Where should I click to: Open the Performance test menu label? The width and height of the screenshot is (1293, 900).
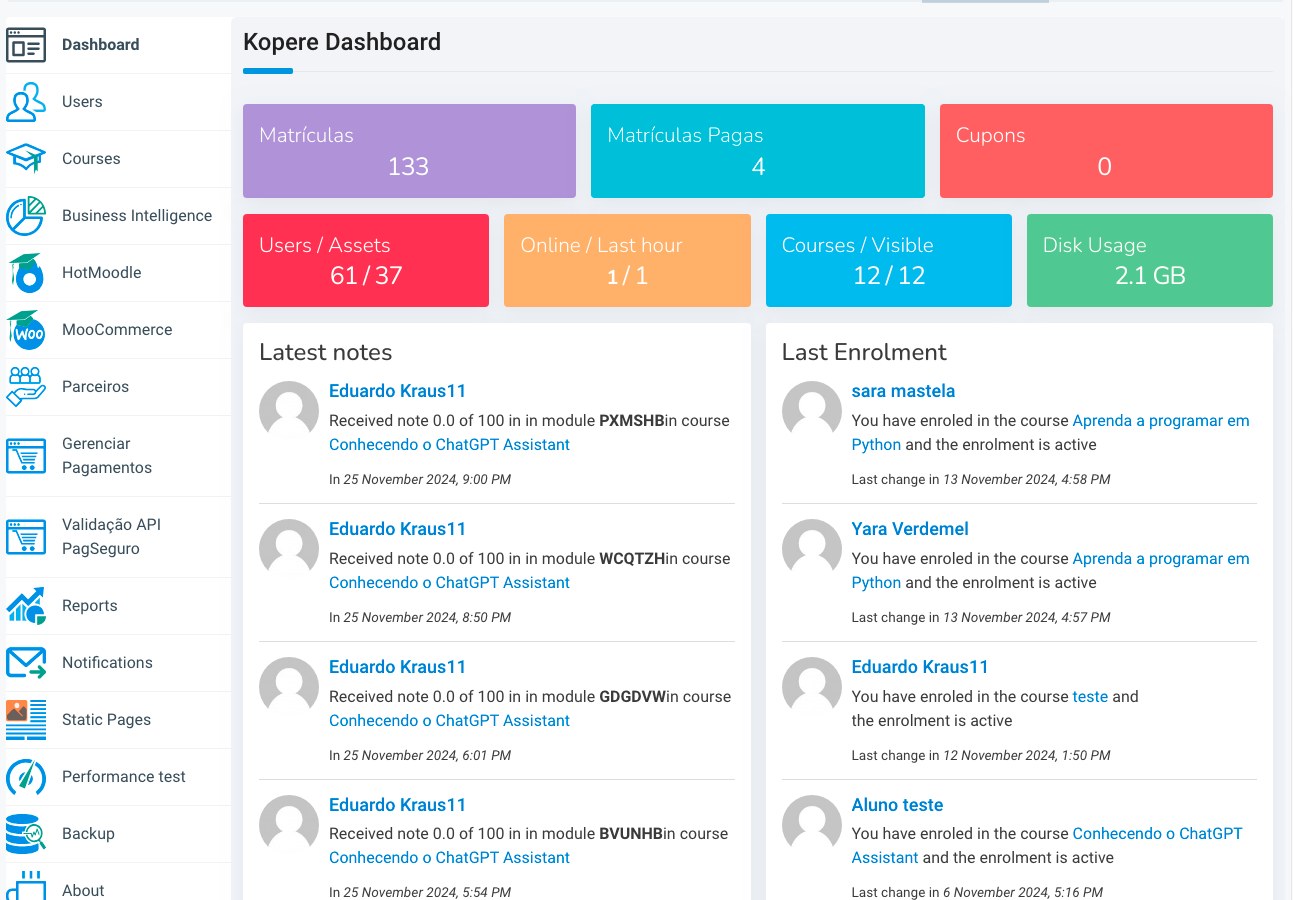point(124,777)
